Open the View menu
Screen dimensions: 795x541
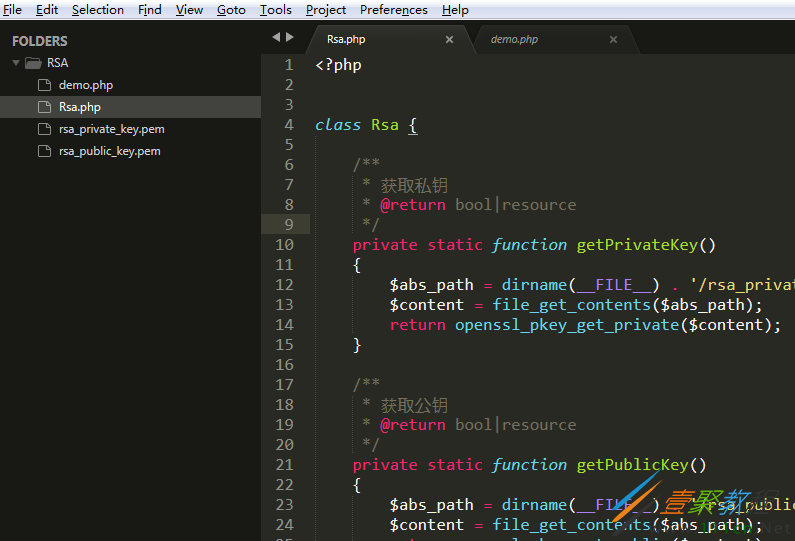coord(189,10)
